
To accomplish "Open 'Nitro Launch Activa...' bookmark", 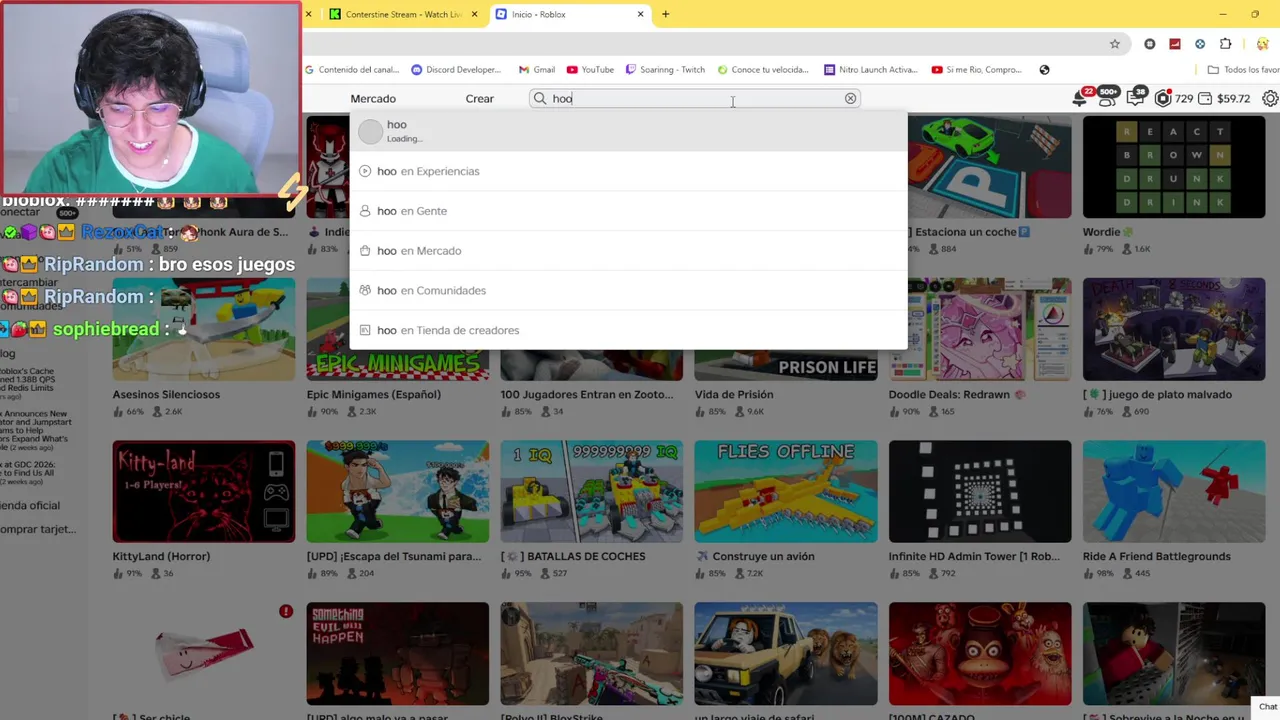I will (871, 70).
